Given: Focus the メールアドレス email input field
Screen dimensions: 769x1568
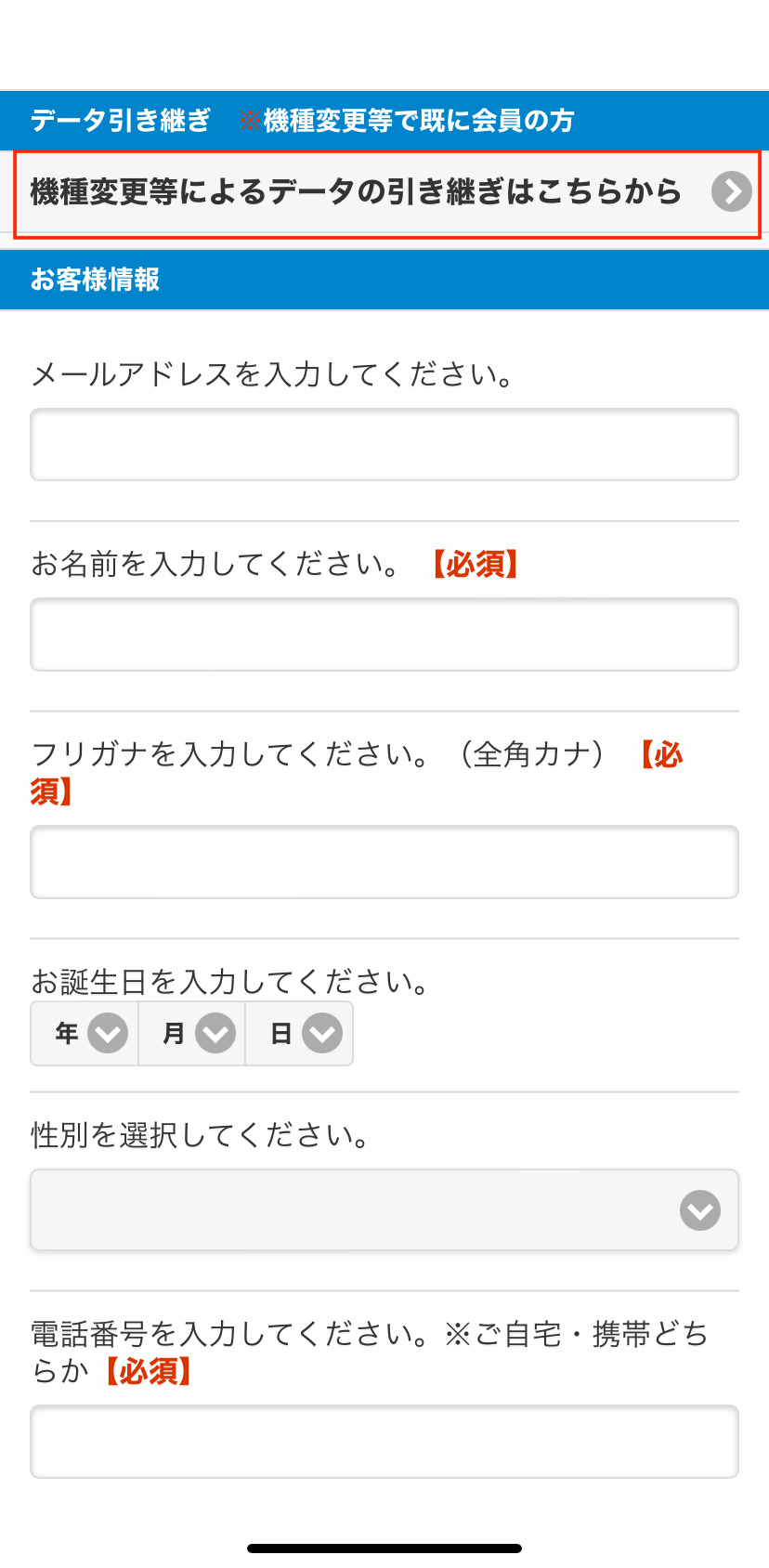Looking at the screenshot, I should pyautogui.click(x=384, y=445).
